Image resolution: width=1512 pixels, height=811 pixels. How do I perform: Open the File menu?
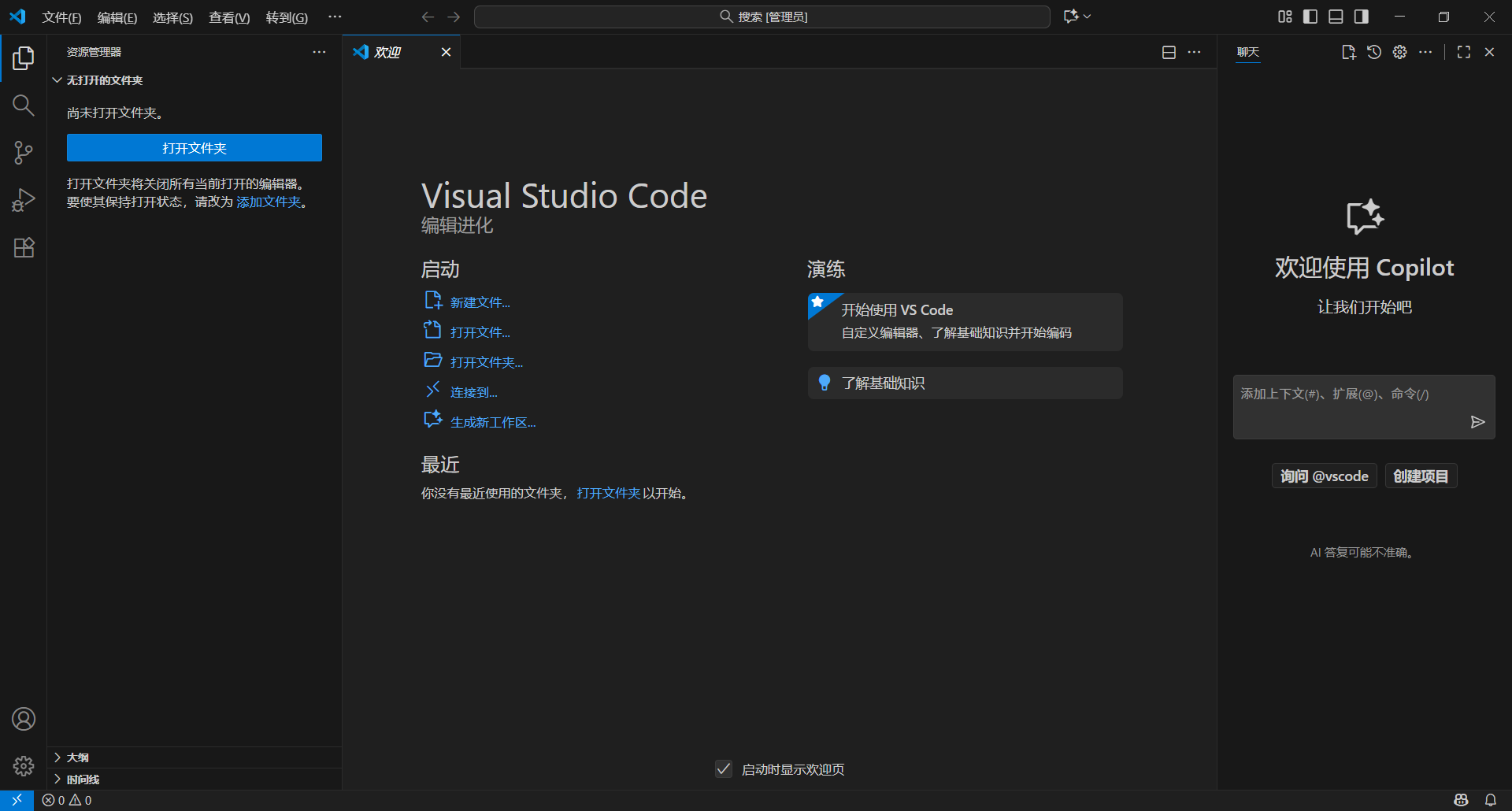click(61, 17)
